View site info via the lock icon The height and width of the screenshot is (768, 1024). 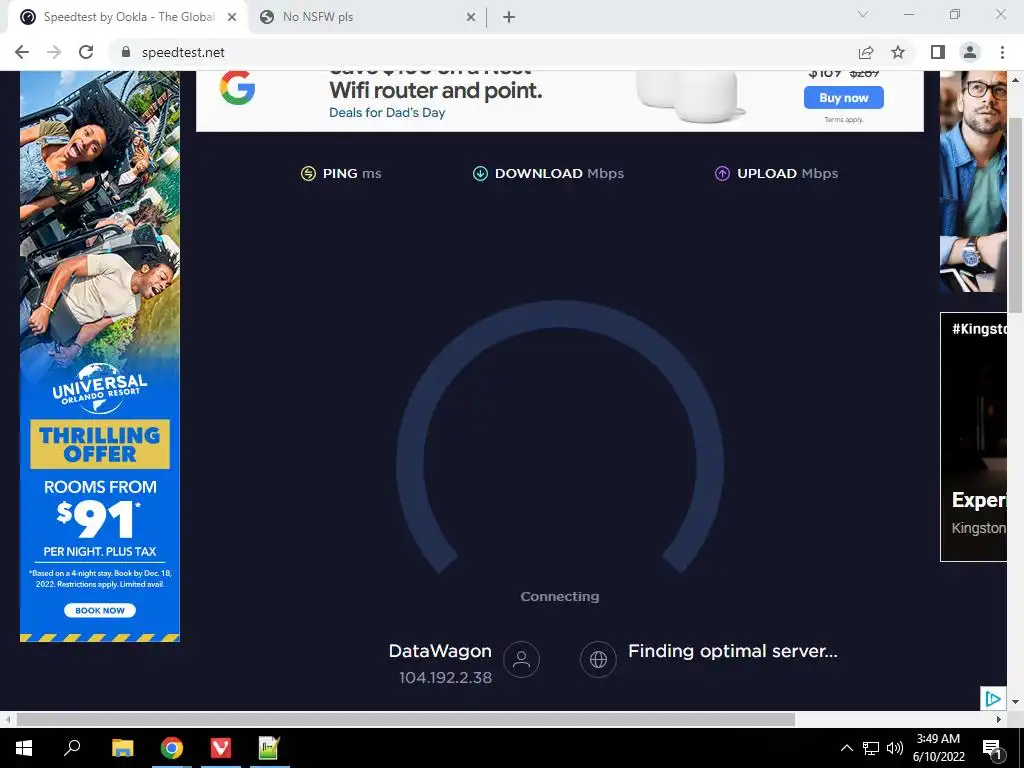pos(125,52)
